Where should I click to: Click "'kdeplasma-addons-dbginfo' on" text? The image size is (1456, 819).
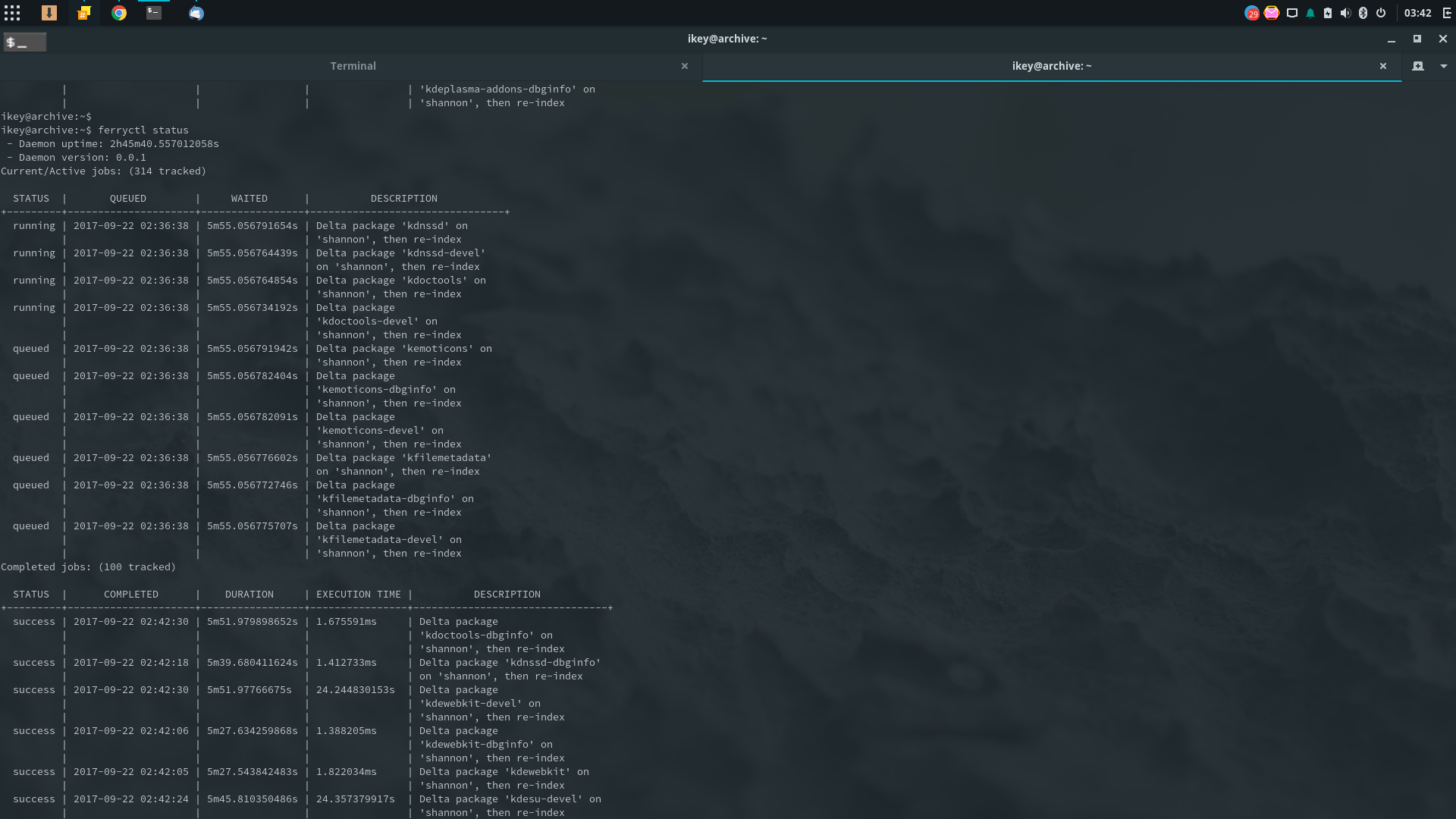[x=507, y=89]
